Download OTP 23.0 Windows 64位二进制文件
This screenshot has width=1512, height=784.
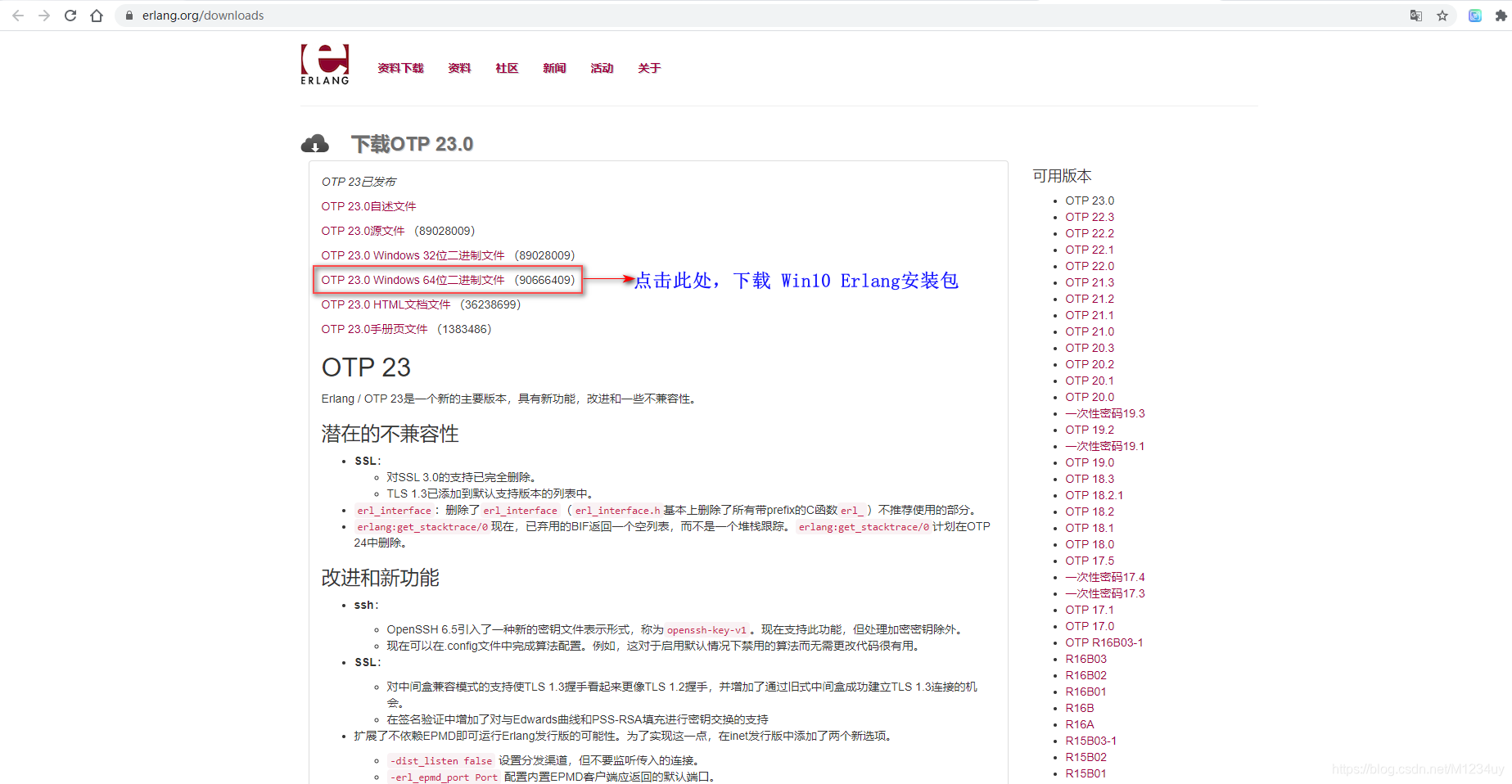413,280
